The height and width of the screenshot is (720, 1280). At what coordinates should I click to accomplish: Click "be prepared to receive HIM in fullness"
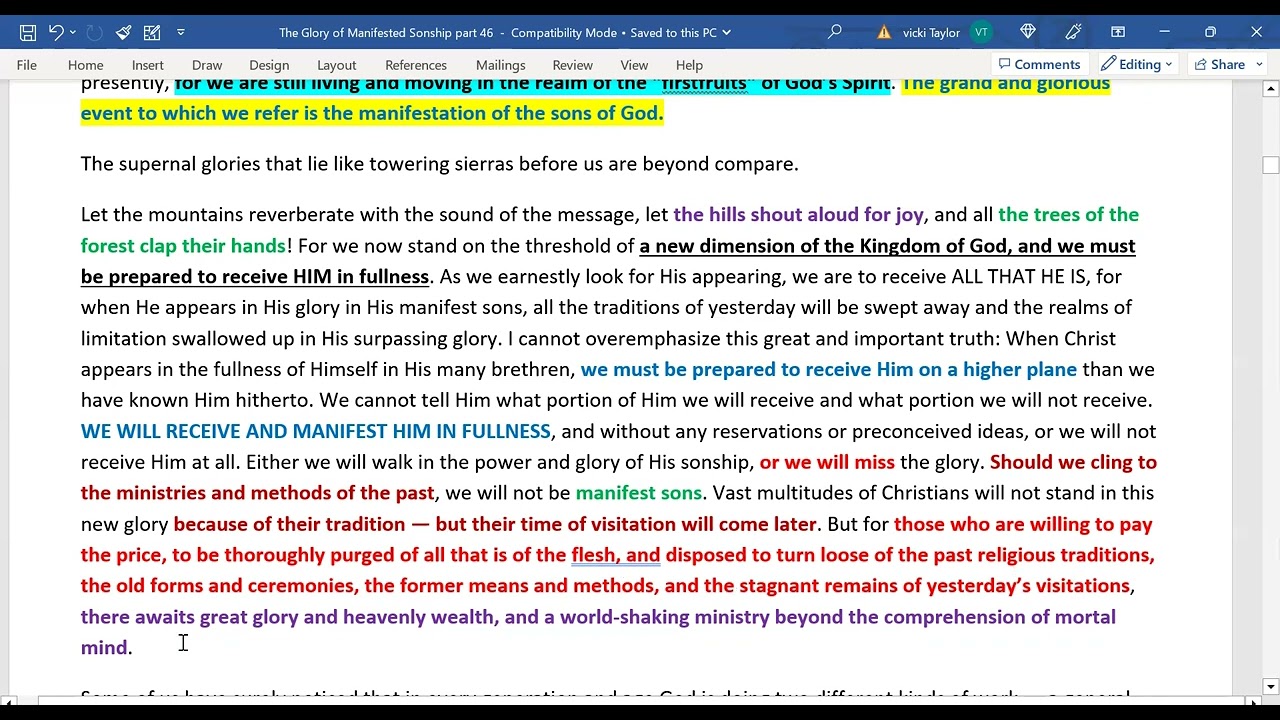[255, 277]
